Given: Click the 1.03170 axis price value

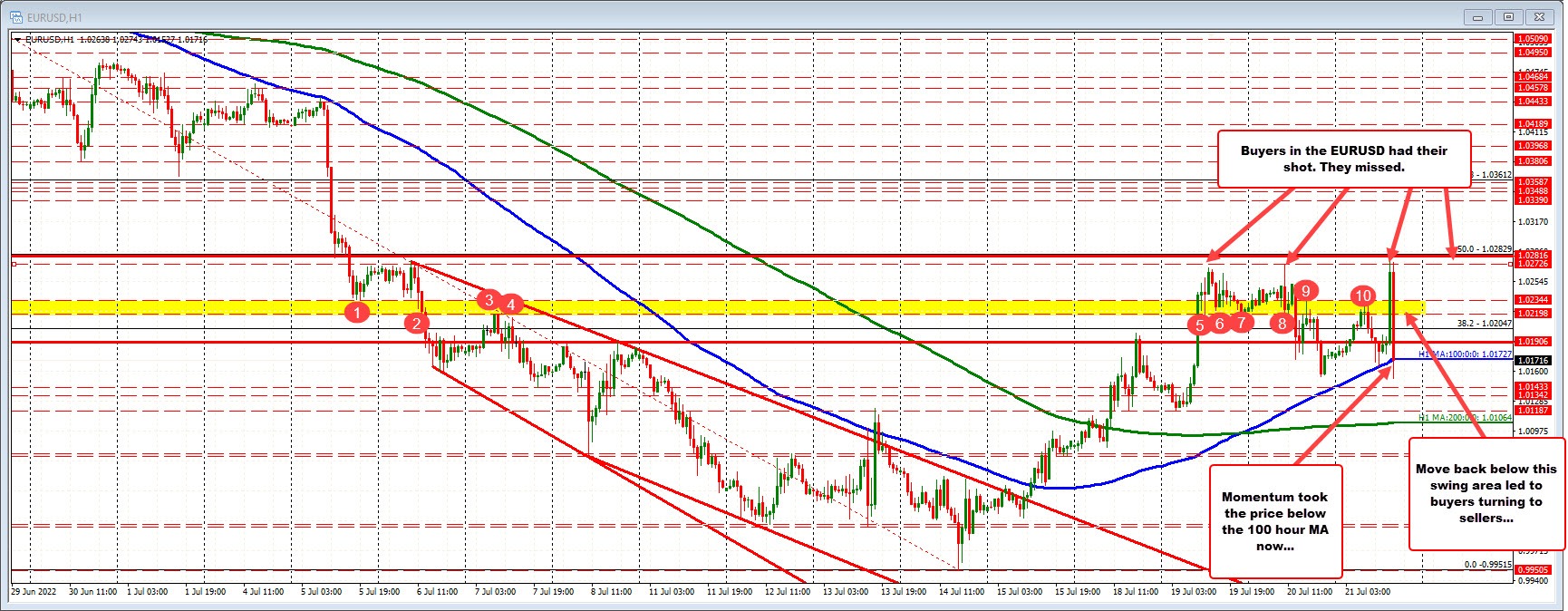Looking at the screenshot, I should pyautogui.click(x=1532, y=221).
